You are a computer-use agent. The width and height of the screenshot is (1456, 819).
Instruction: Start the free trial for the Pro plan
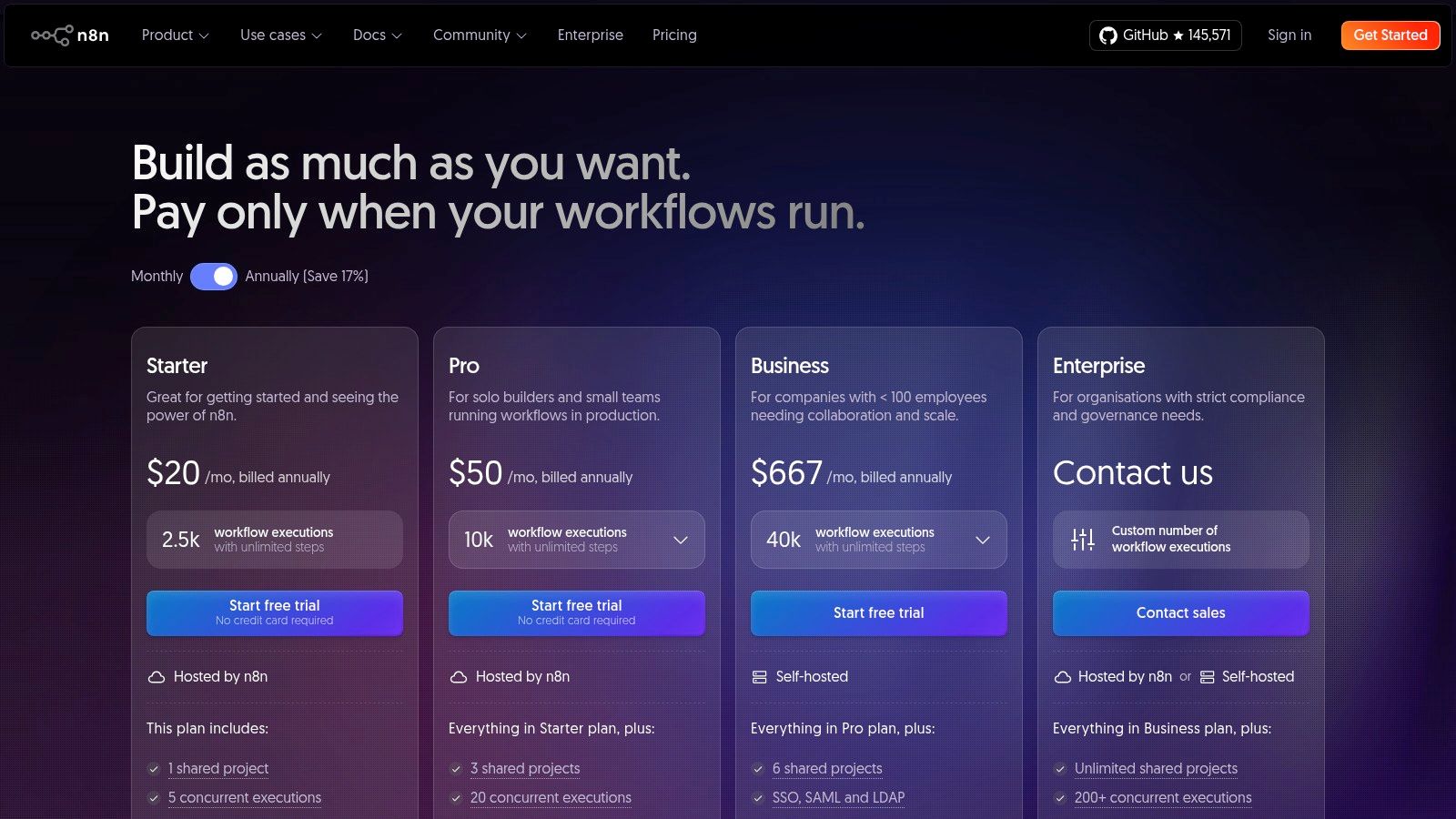(x=577, y=613)
